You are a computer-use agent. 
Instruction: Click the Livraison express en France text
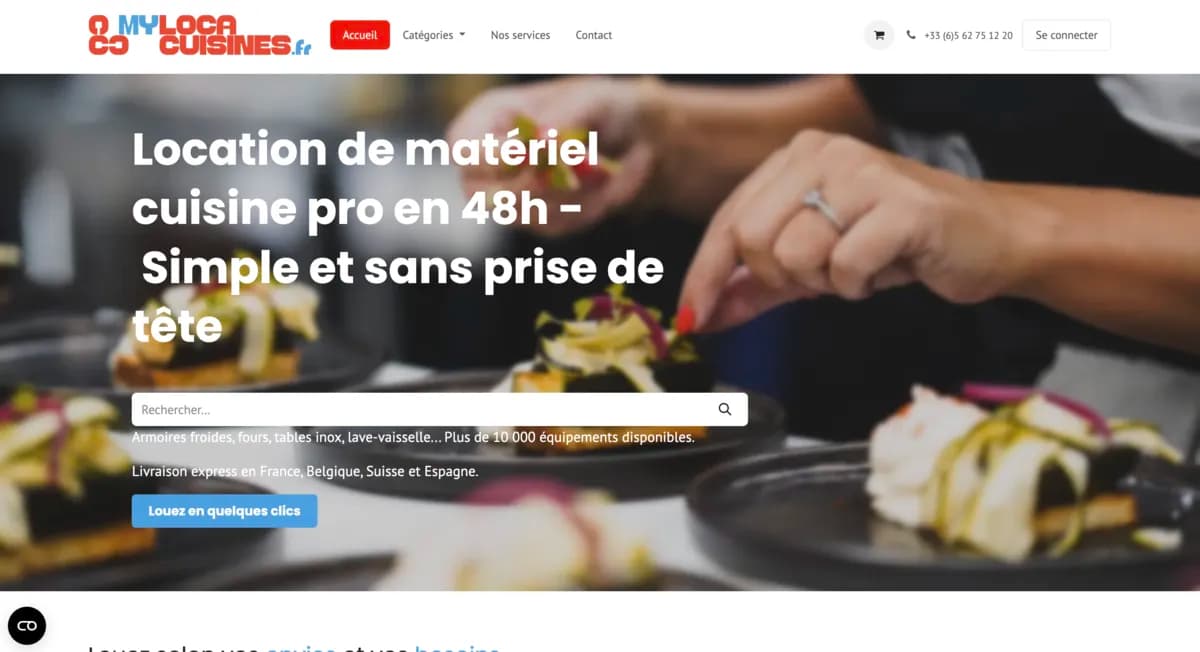click(305, 471)
